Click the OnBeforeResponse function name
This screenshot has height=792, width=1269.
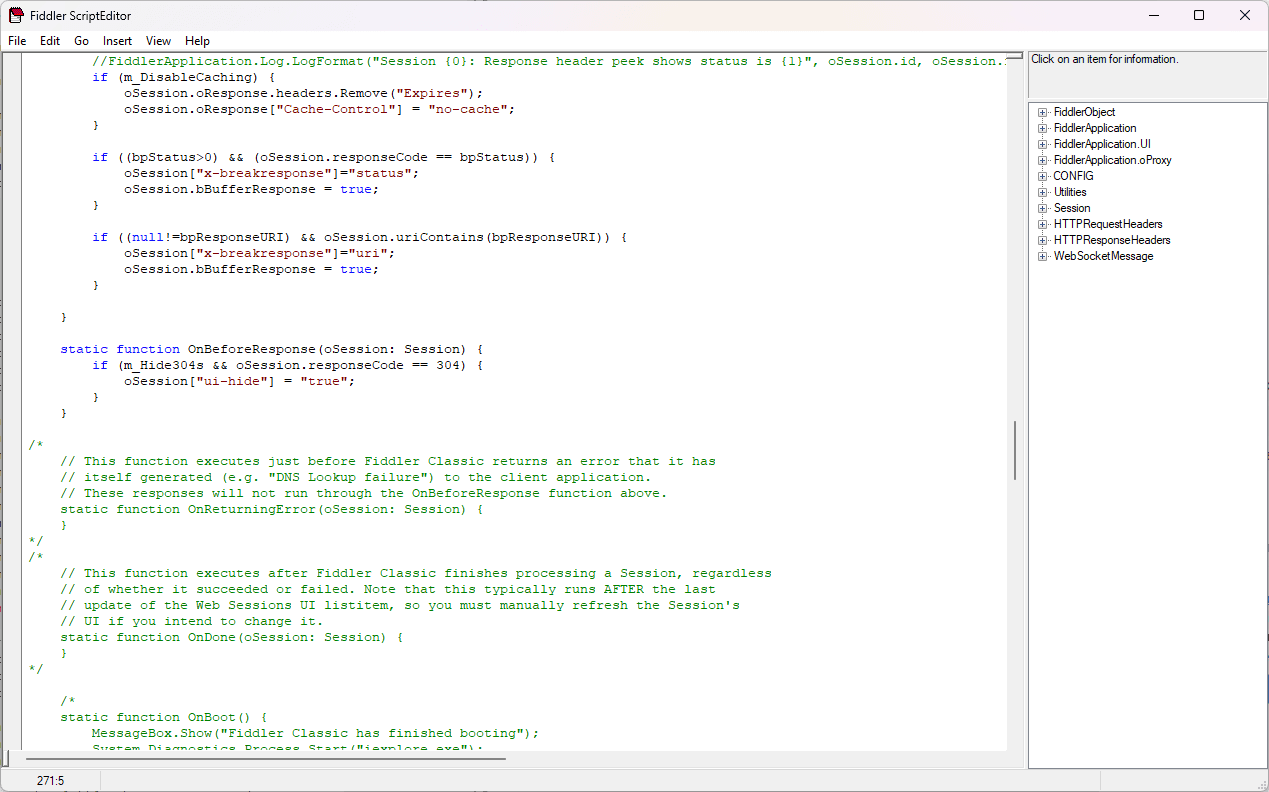pyautogui.click(x=252, y=349)
